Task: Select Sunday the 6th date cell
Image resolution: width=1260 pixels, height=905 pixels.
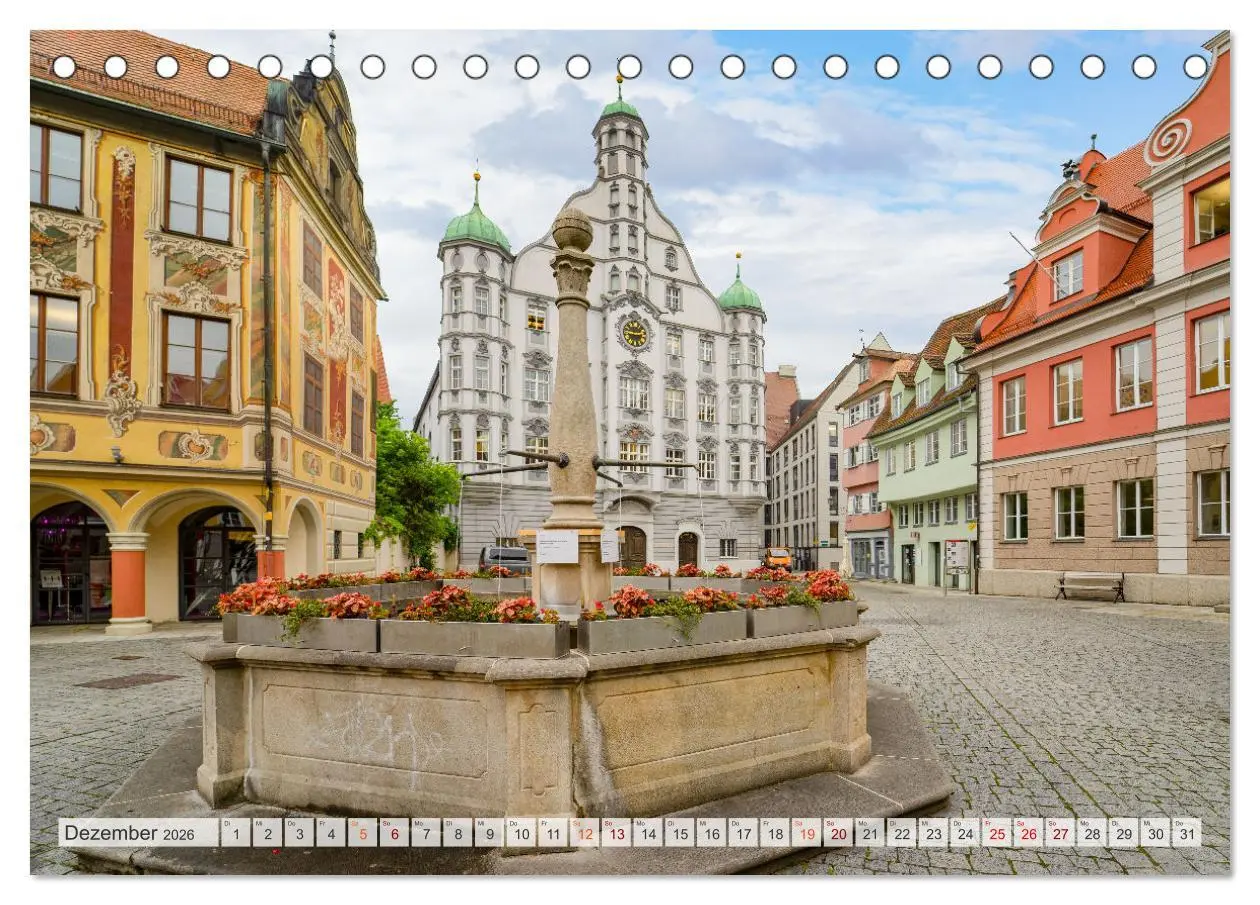Action: (394, 833)
